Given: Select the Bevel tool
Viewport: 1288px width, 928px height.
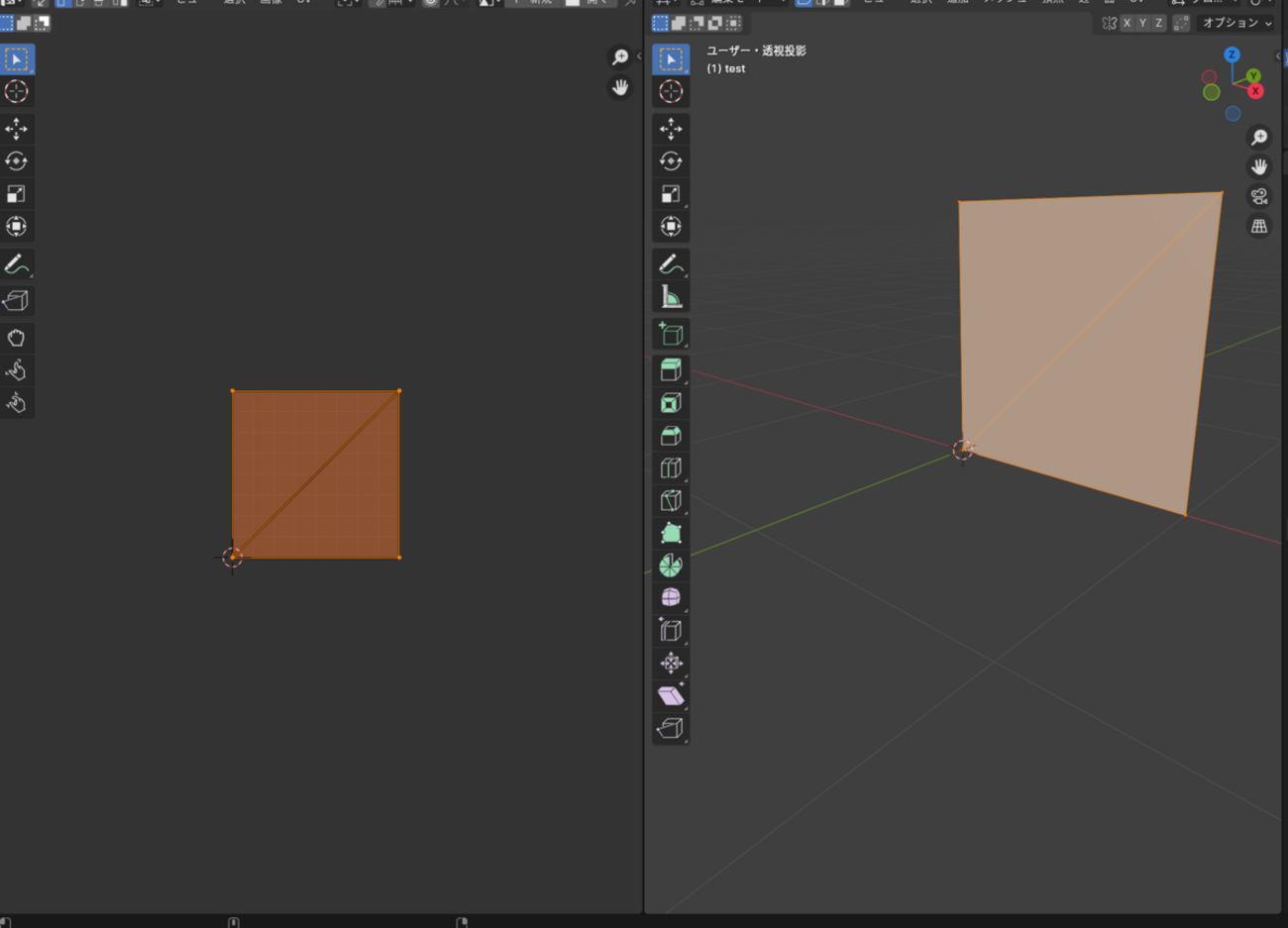Looking at the screenshot, I should [x=671, y=436].
